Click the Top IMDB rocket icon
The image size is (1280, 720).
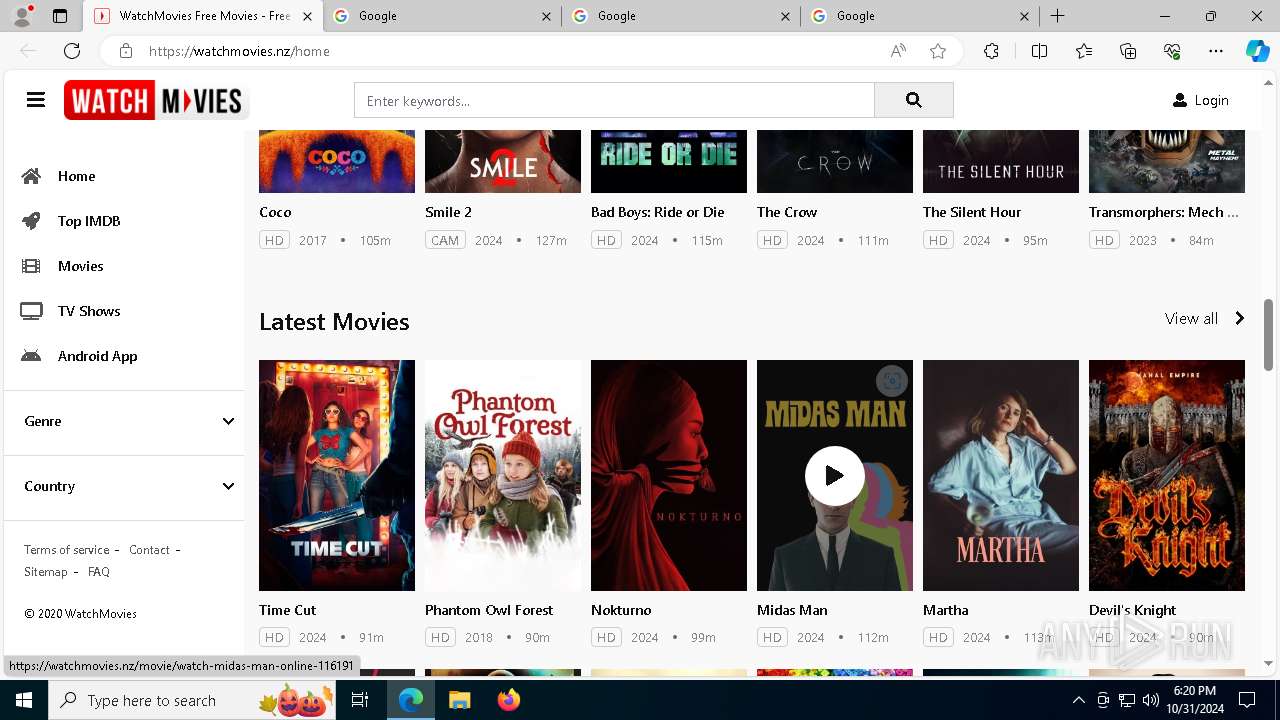pos(32,221)
